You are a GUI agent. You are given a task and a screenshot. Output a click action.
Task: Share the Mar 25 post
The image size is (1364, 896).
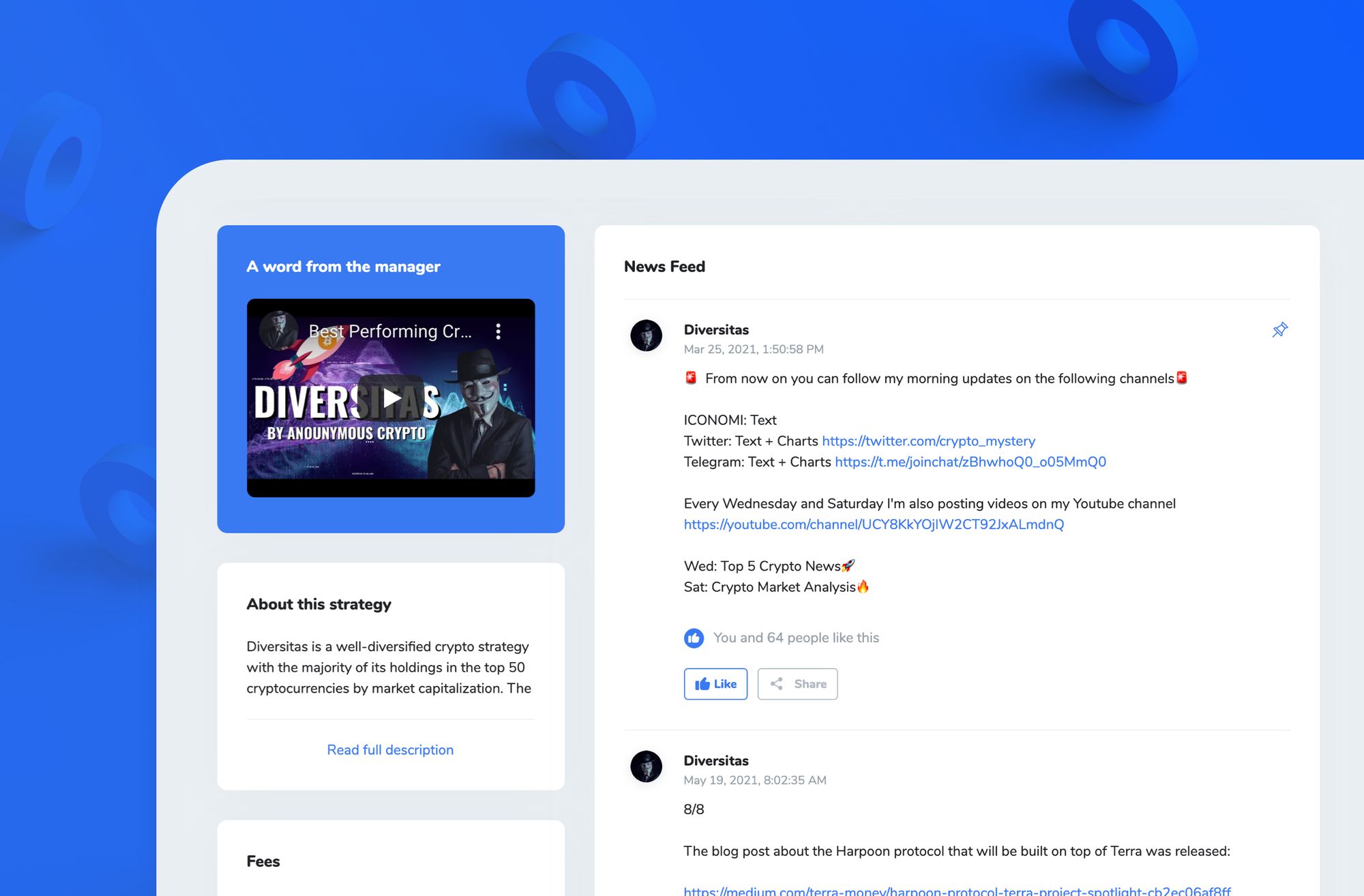[797, 684]
